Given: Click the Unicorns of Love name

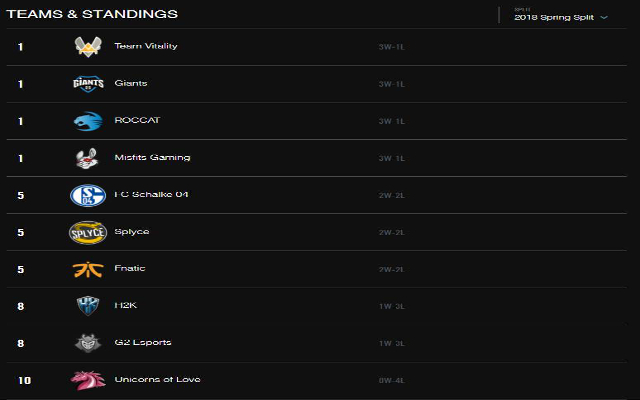Looking at the screenshot, I should click(158, 379).
